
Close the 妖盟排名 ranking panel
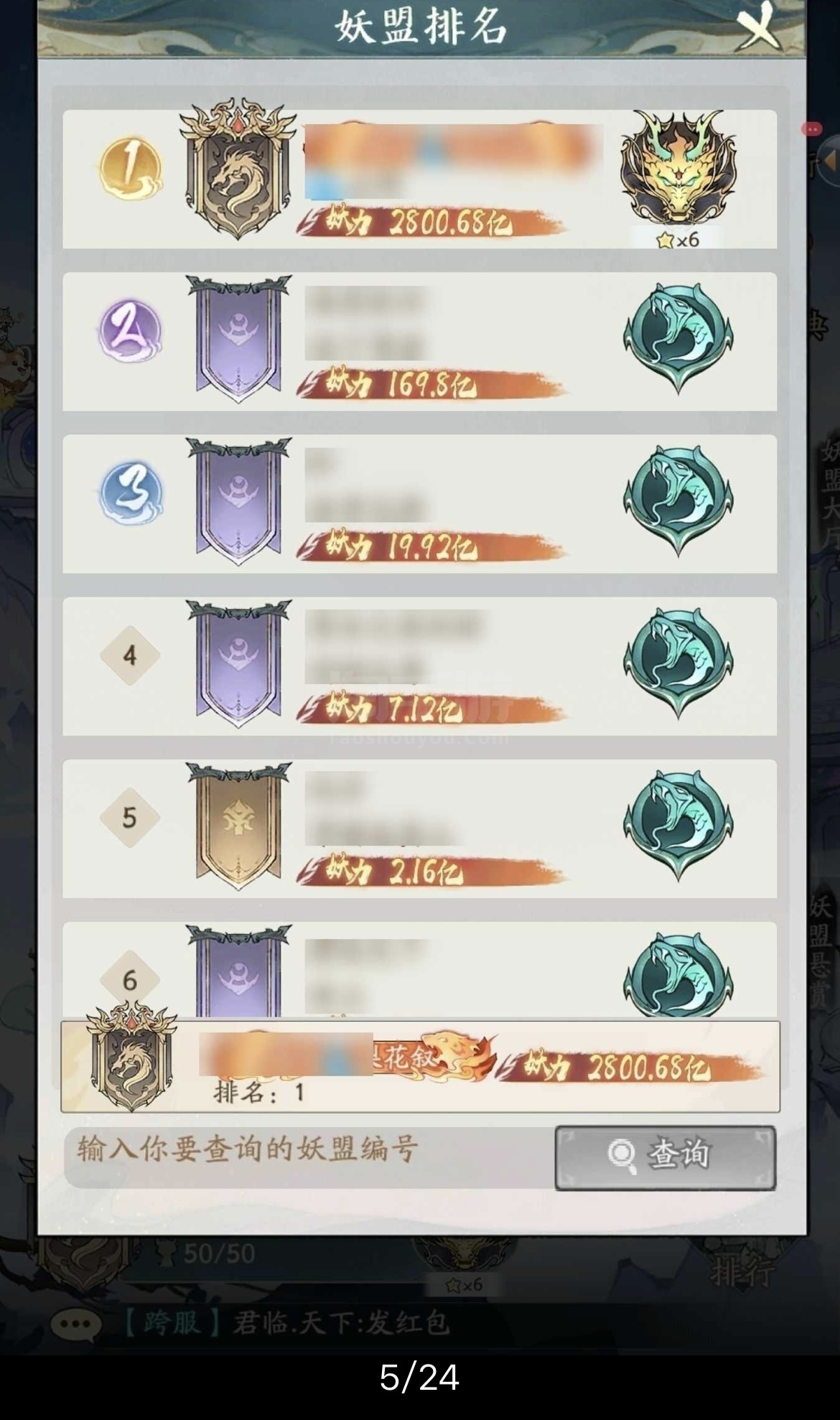759,27
